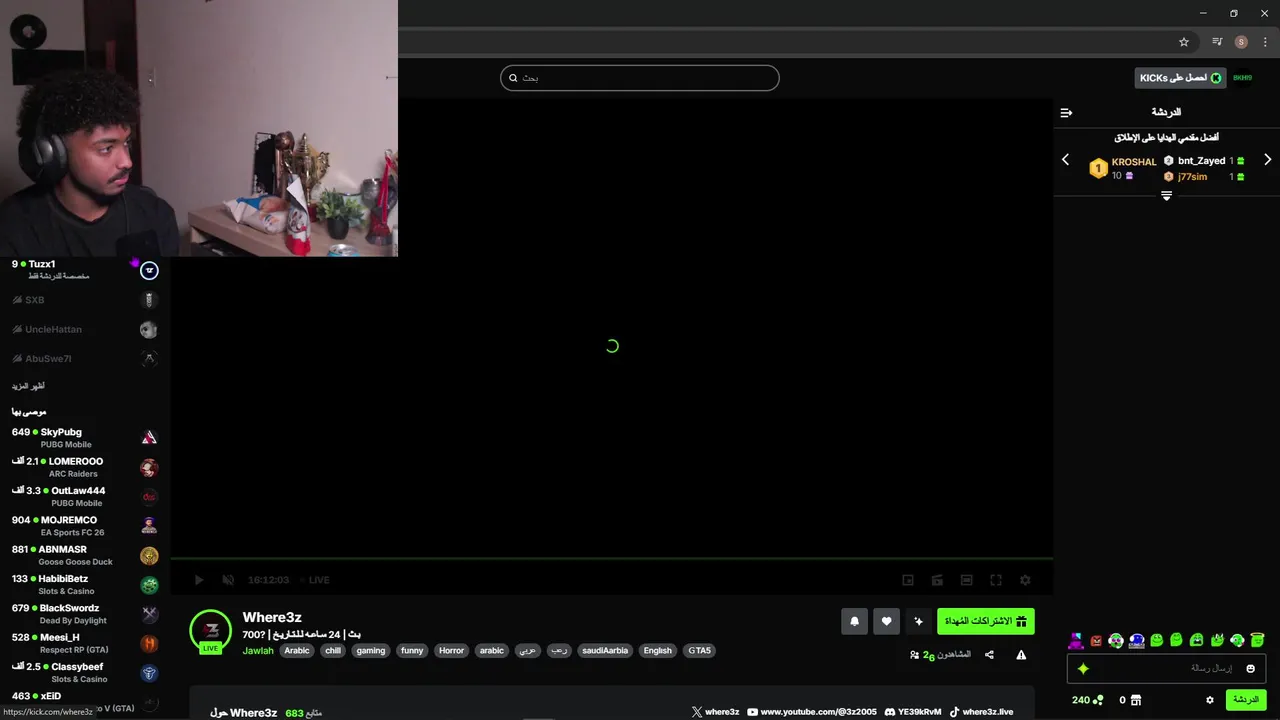Select the funny tag
Screen dimensions: 1280x720
click(412, 650)
